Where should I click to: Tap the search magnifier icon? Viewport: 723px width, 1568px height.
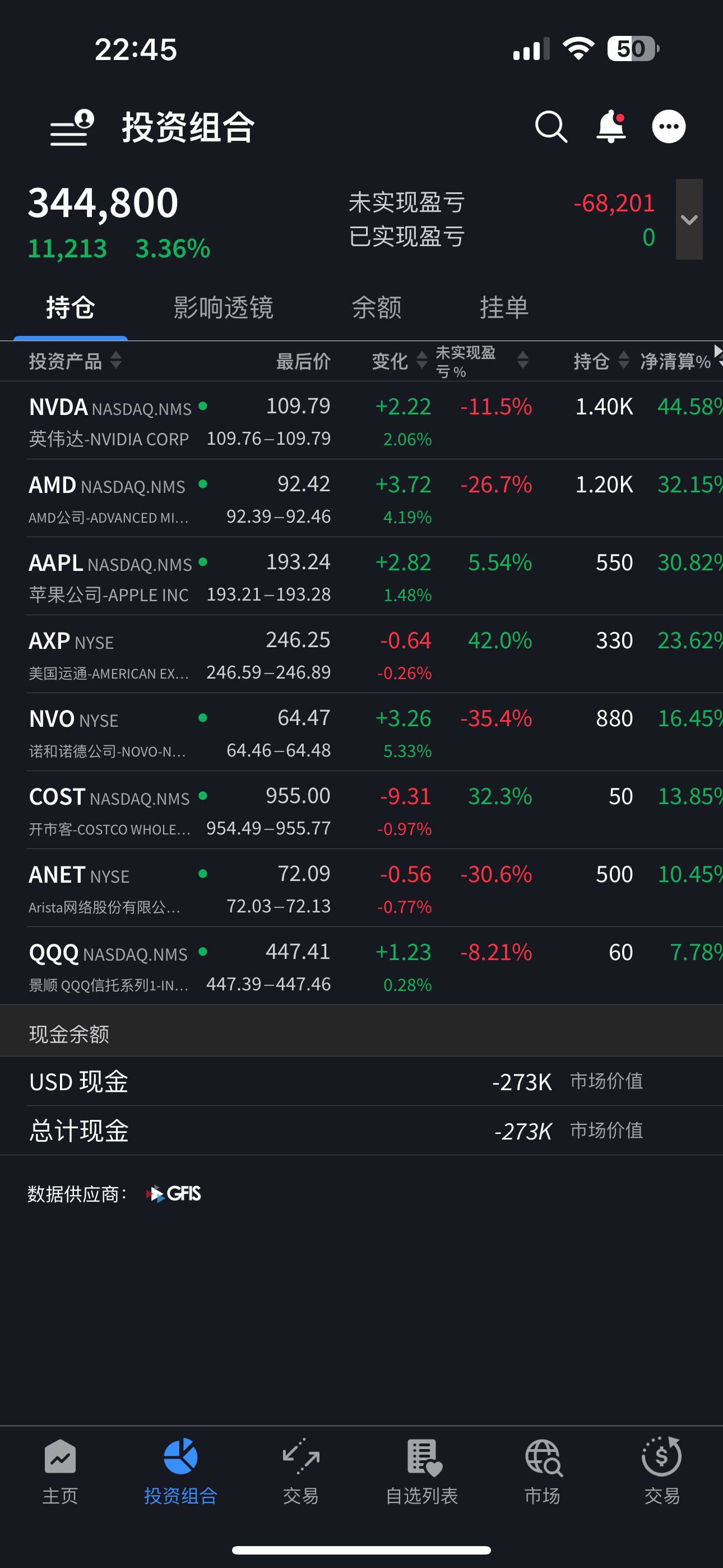tap(551, 127)
